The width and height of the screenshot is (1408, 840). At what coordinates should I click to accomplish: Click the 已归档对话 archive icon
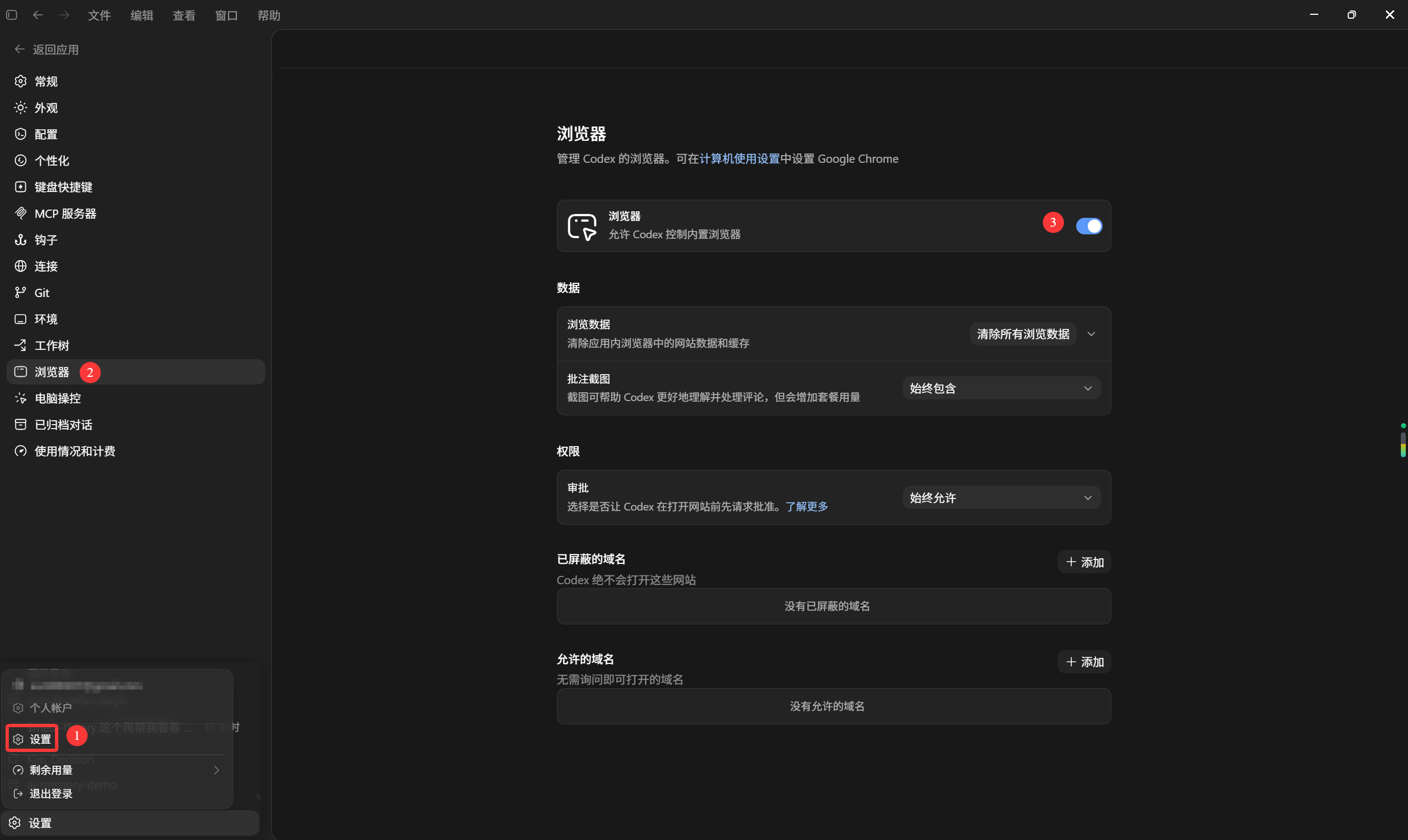(20, 425)
